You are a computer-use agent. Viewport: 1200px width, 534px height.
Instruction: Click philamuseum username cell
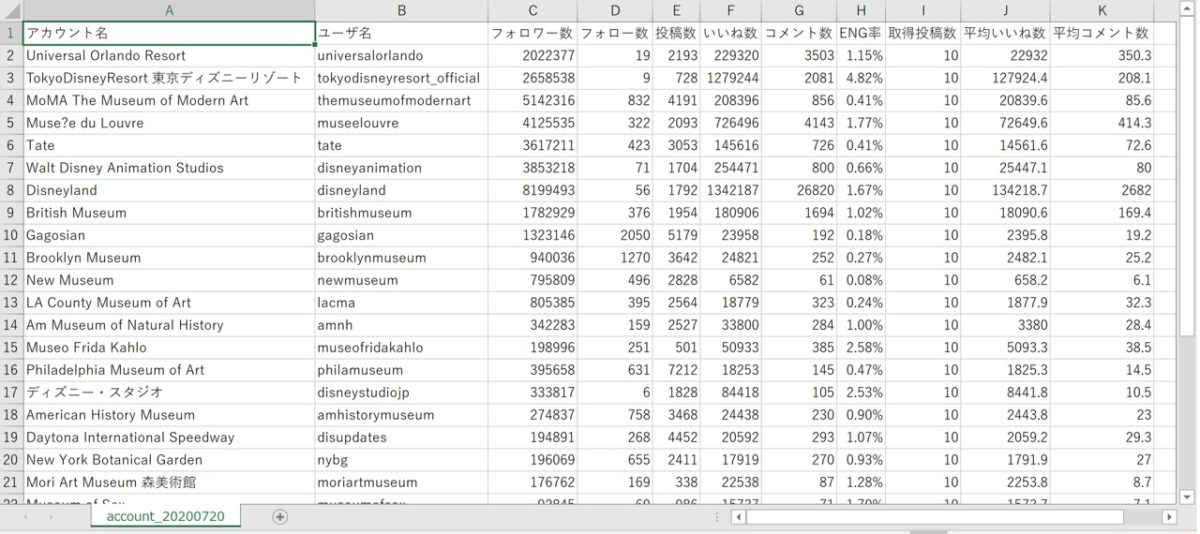[401, 370]
